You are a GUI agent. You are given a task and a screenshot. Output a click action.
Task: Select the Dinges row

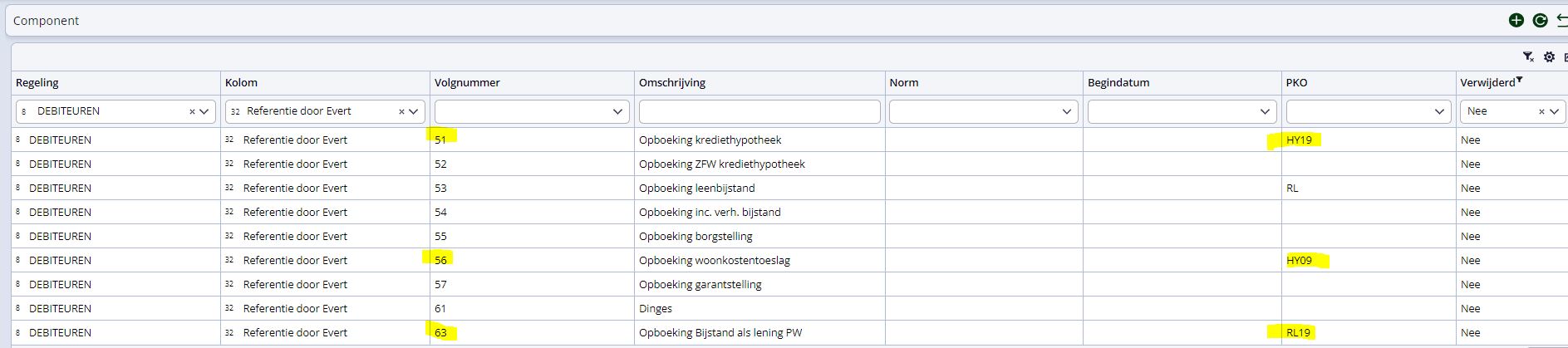click(656, 308)
